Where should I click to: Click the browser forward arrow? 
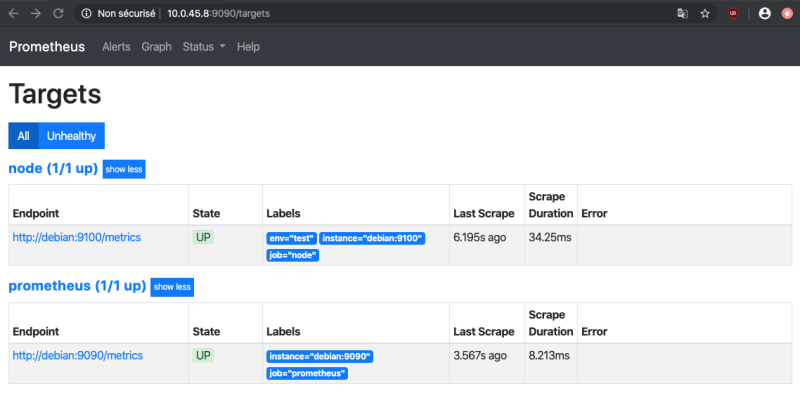click(x=36, y=14)
